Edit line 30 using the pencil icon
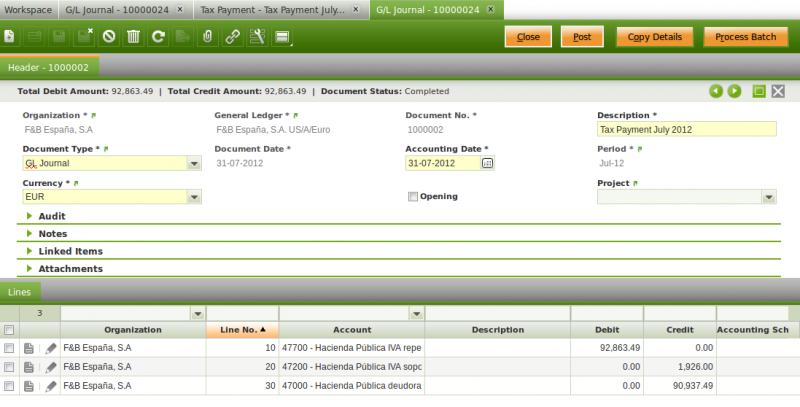This screenshot has height=407, width=800. (x=51, y=386)
